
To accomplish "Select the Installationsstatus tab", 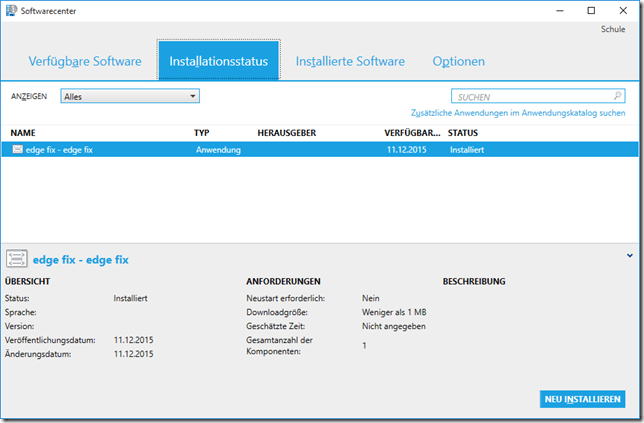I will [x=219, y=62].
